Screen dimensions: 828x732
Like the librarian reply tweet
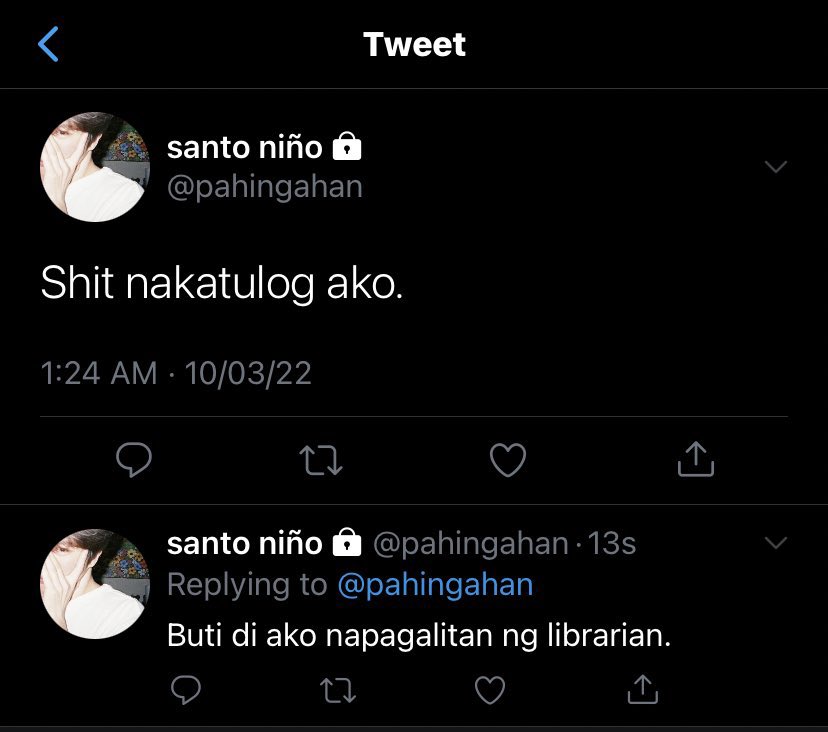tap(490, 690)
